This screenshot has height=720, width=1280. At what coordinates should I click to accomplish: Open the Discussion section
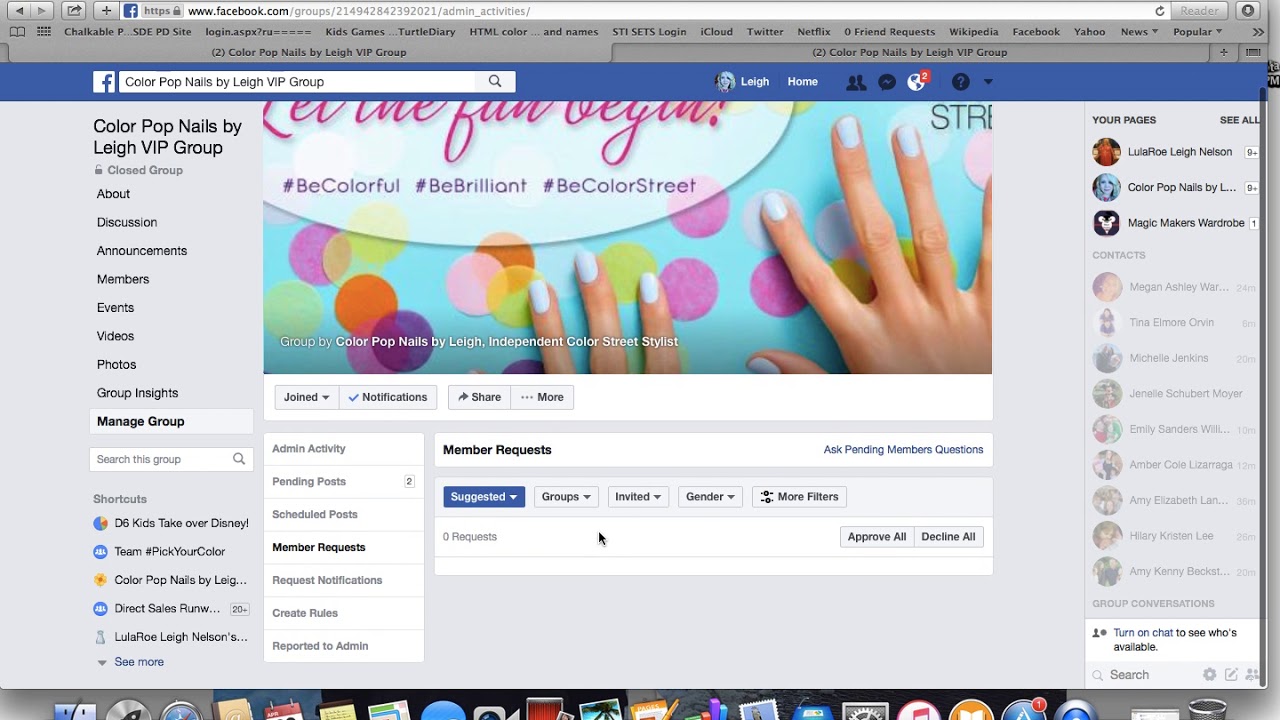pos(127,222)
